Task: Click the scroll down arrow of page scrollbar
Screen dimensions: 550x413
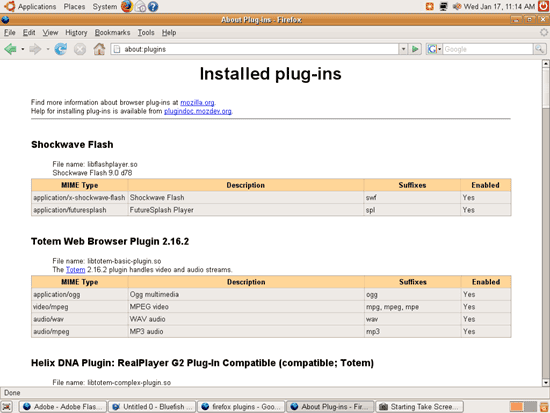Action: (545, 382)
